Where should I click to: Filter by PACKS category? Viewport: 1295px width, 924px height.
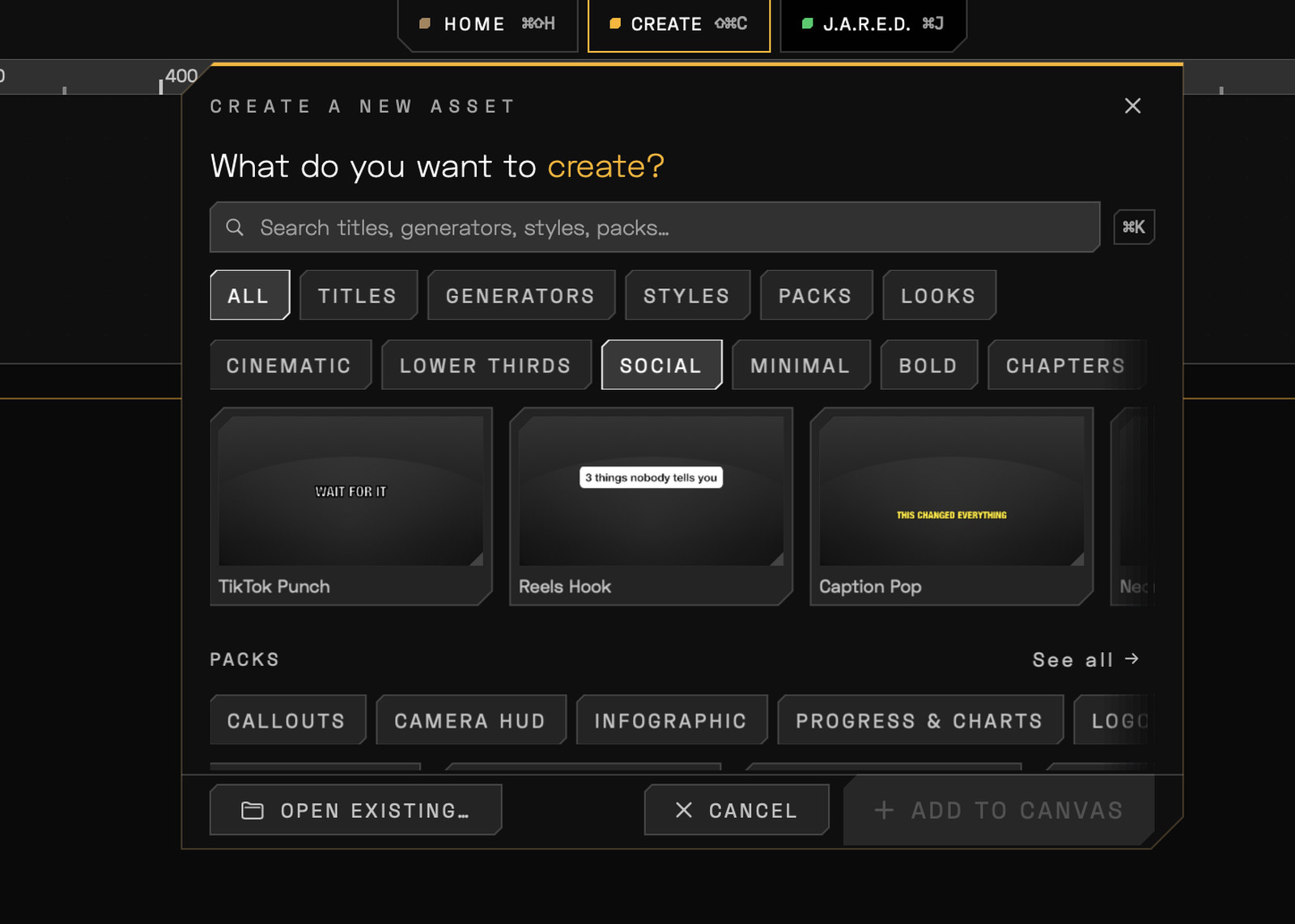point(816,295)
